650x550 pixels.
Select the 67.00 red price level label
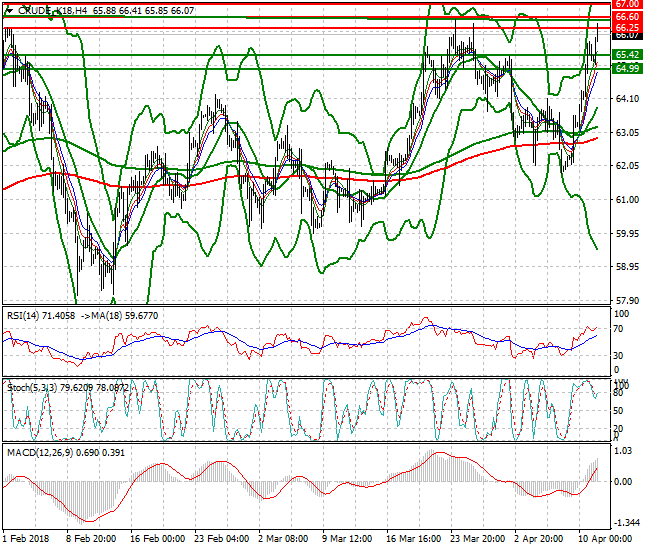point(627,5)
